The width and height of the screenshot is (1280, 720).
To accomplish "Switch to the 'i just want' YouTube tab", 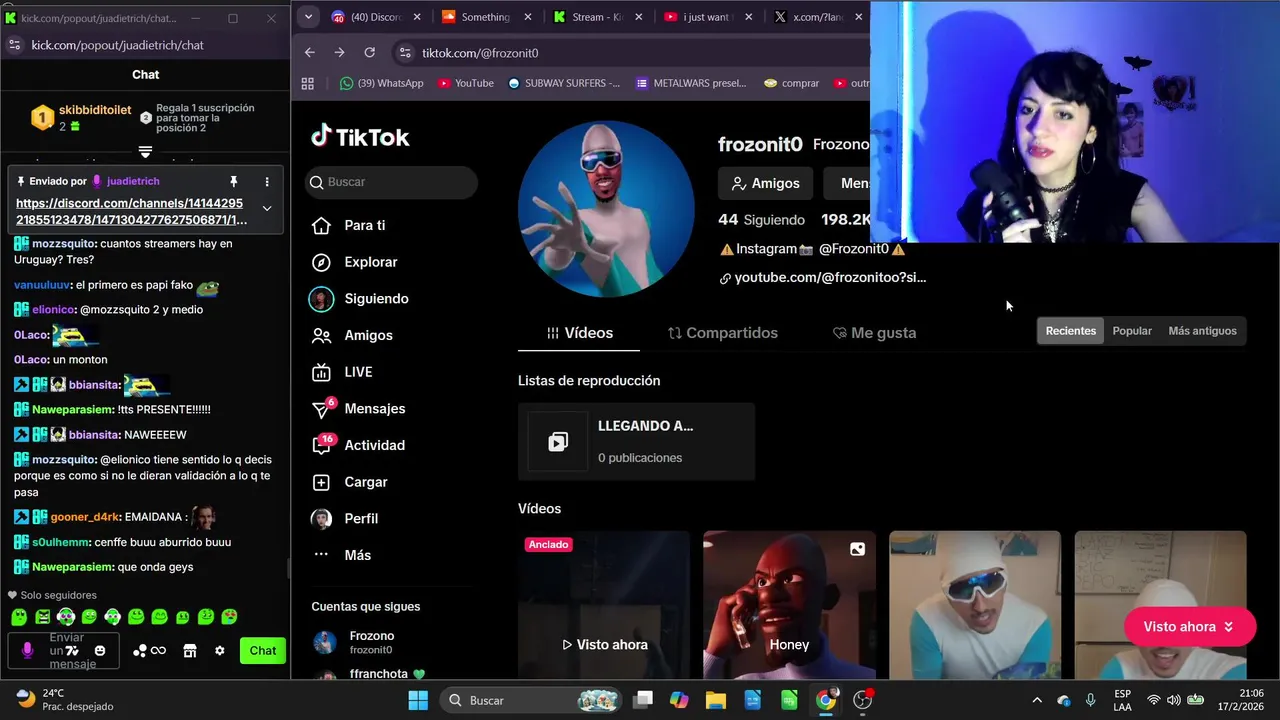I will (x=709, y=17).
